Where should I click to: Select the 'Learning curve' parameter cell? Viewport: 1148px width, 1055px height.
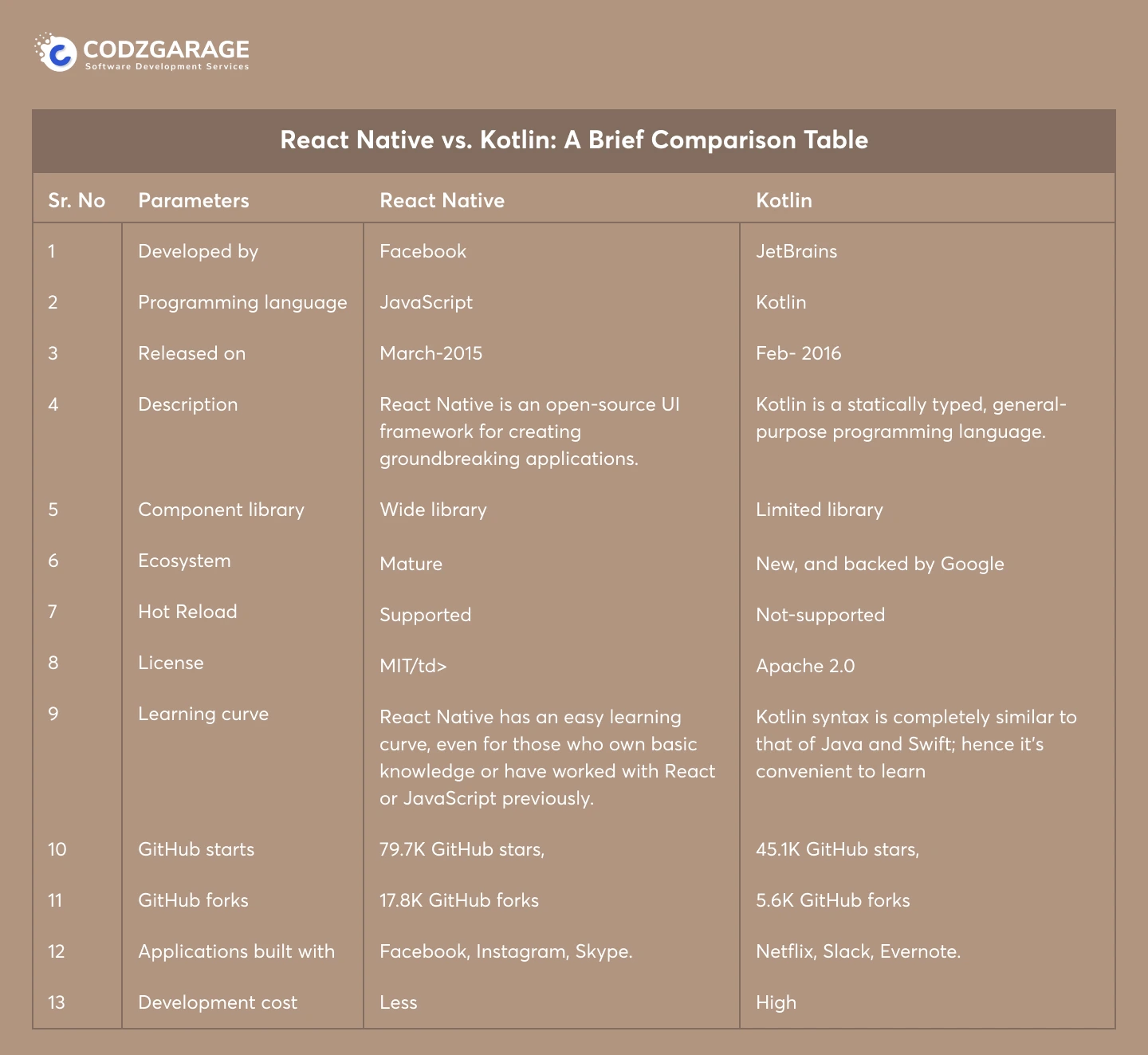203,714
